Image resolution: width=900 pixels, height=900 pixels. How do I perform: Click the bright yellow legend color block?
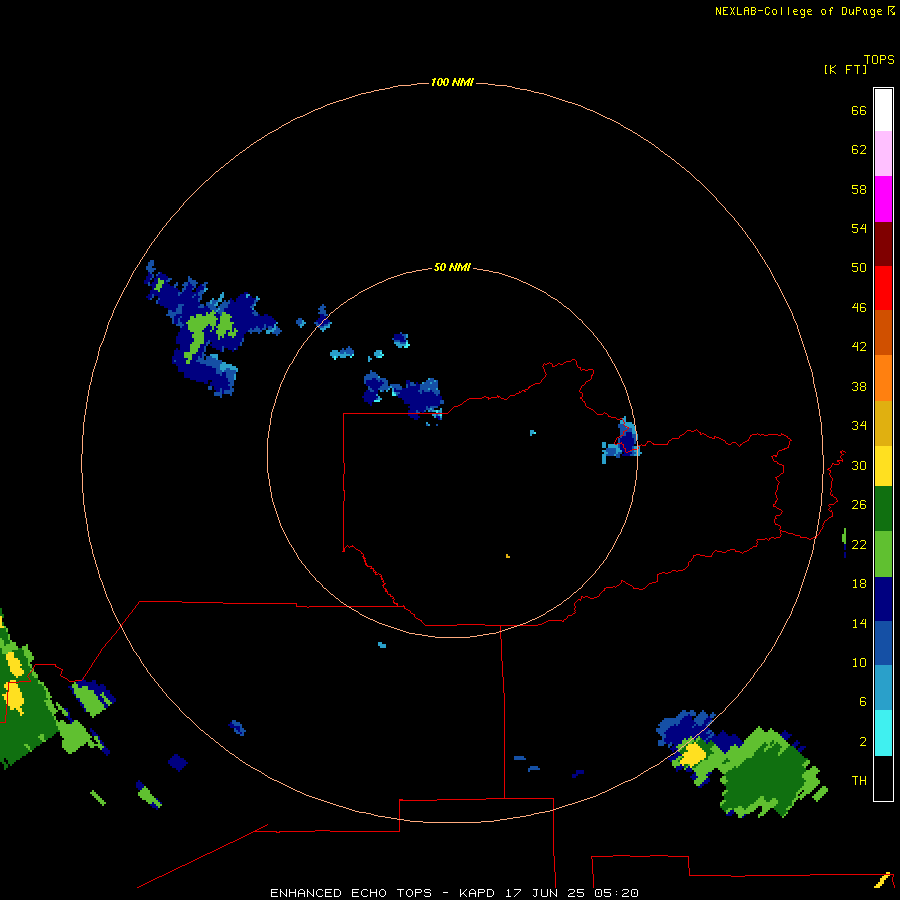[883, 466]
